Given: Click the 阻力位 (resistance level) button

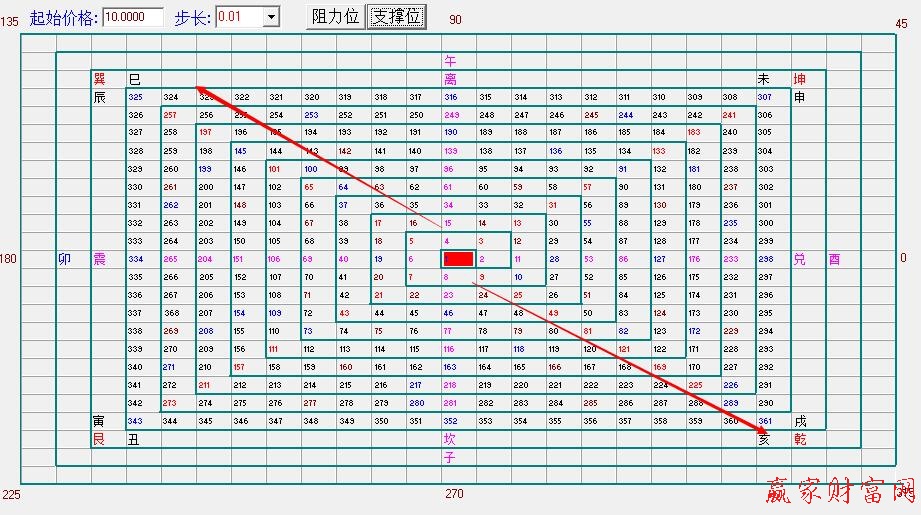Looking at the screenshot, I should click(335, 16).
